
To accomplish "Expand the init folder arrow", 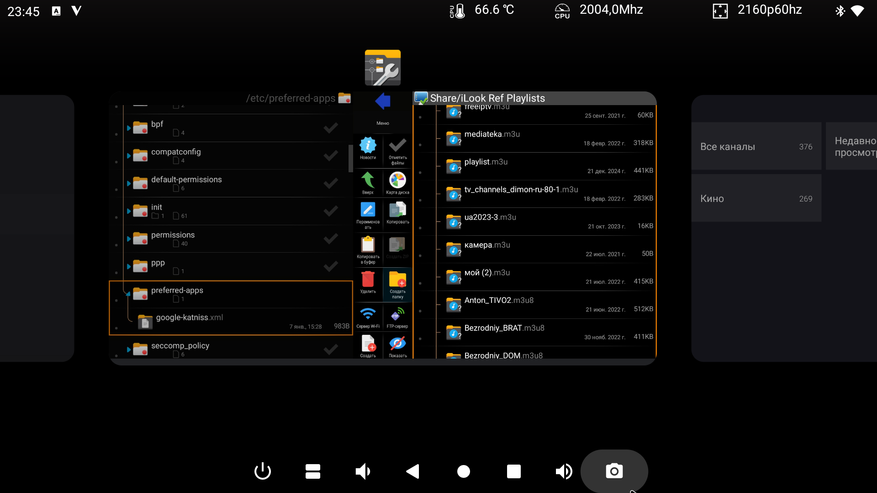I will pos(129,211).
